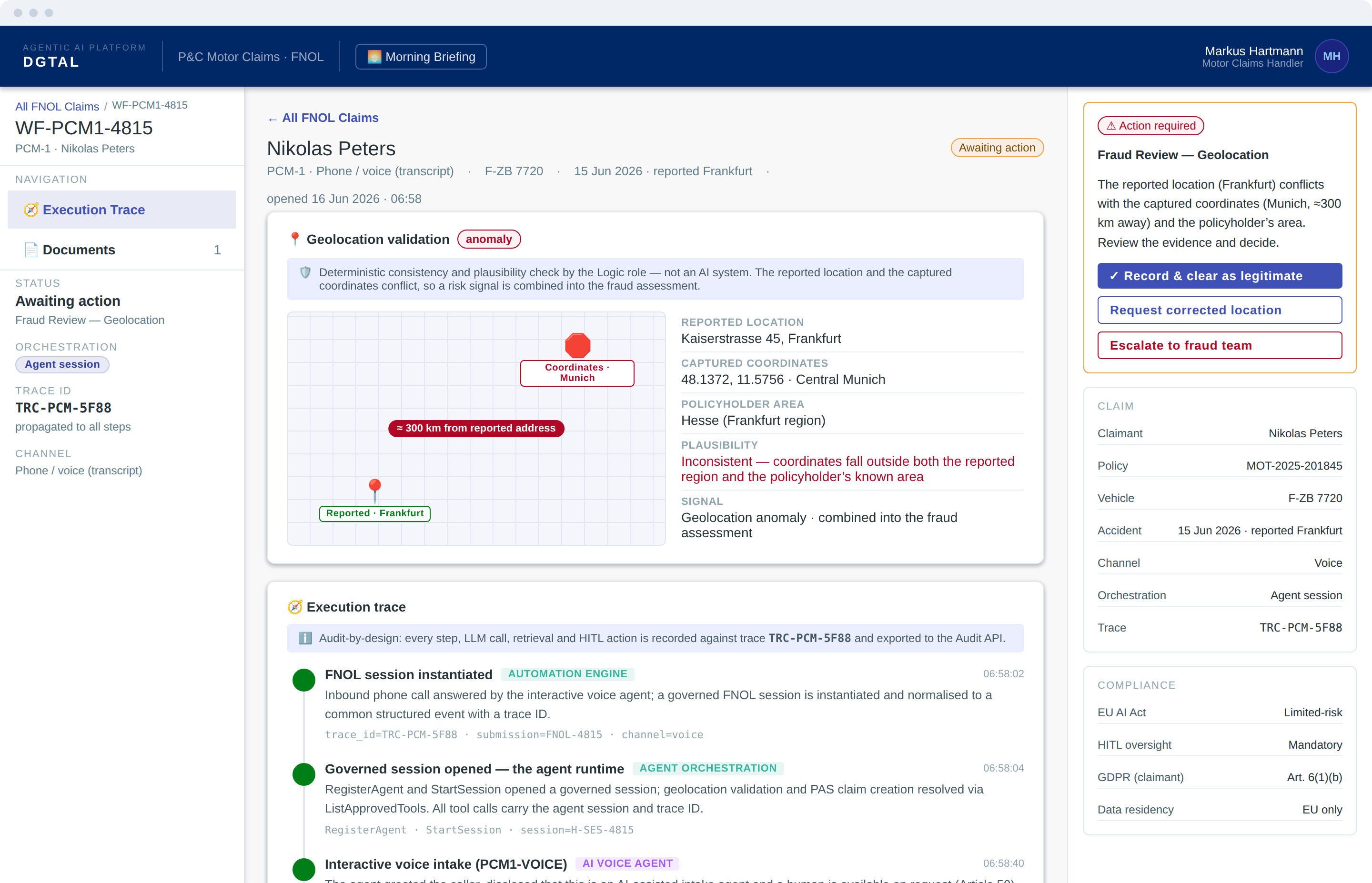Click the compass icon beside Execution Trace
This screenshot has height=883, width=1372.
pos(31,210)
